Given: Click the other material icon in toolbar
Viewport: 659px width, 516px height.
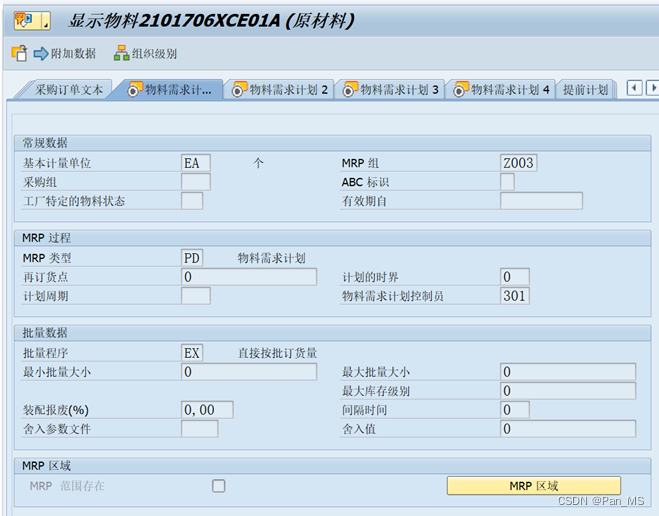Looking at the screenshot, I should (19, 53).
